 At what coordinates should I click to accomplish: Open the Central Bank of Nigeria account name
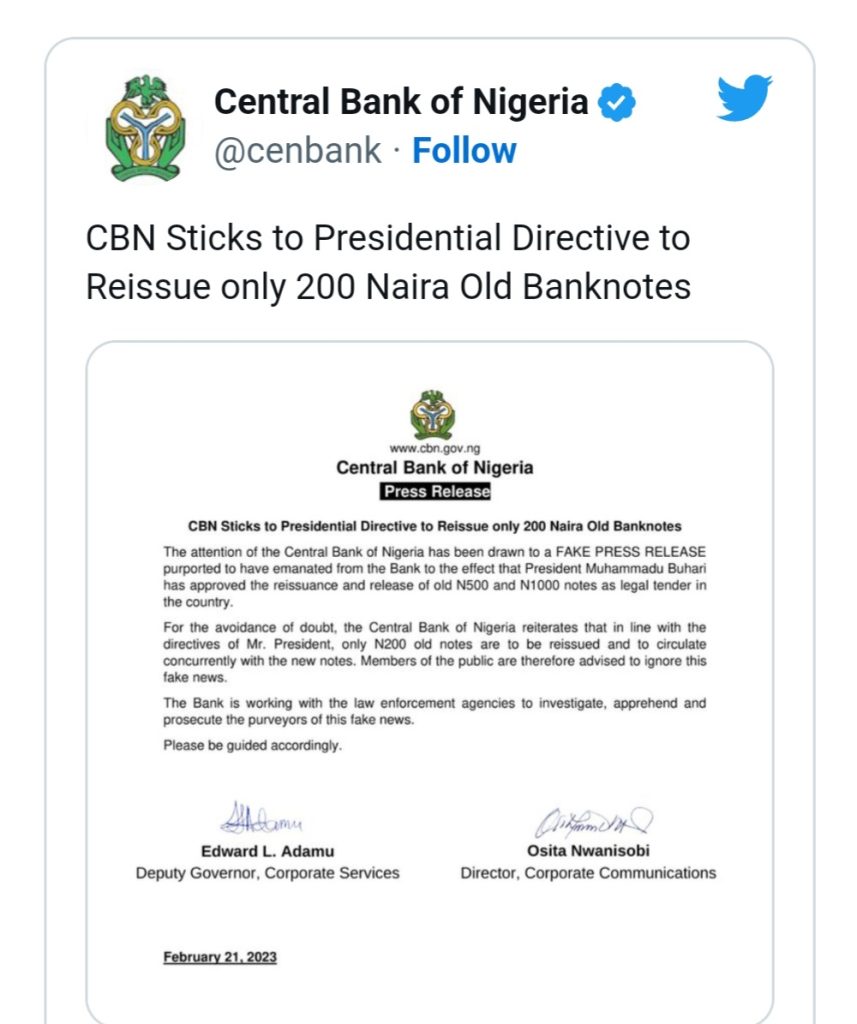(x=401, y=102)
